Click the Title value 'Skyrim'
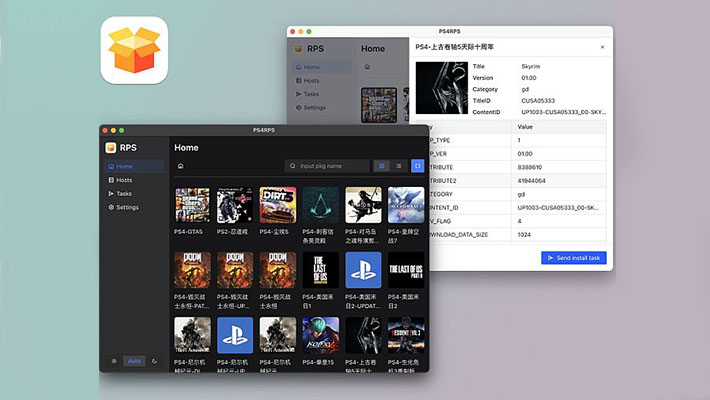This screenshot has width=710, height=400. click(x=531, y=67)
